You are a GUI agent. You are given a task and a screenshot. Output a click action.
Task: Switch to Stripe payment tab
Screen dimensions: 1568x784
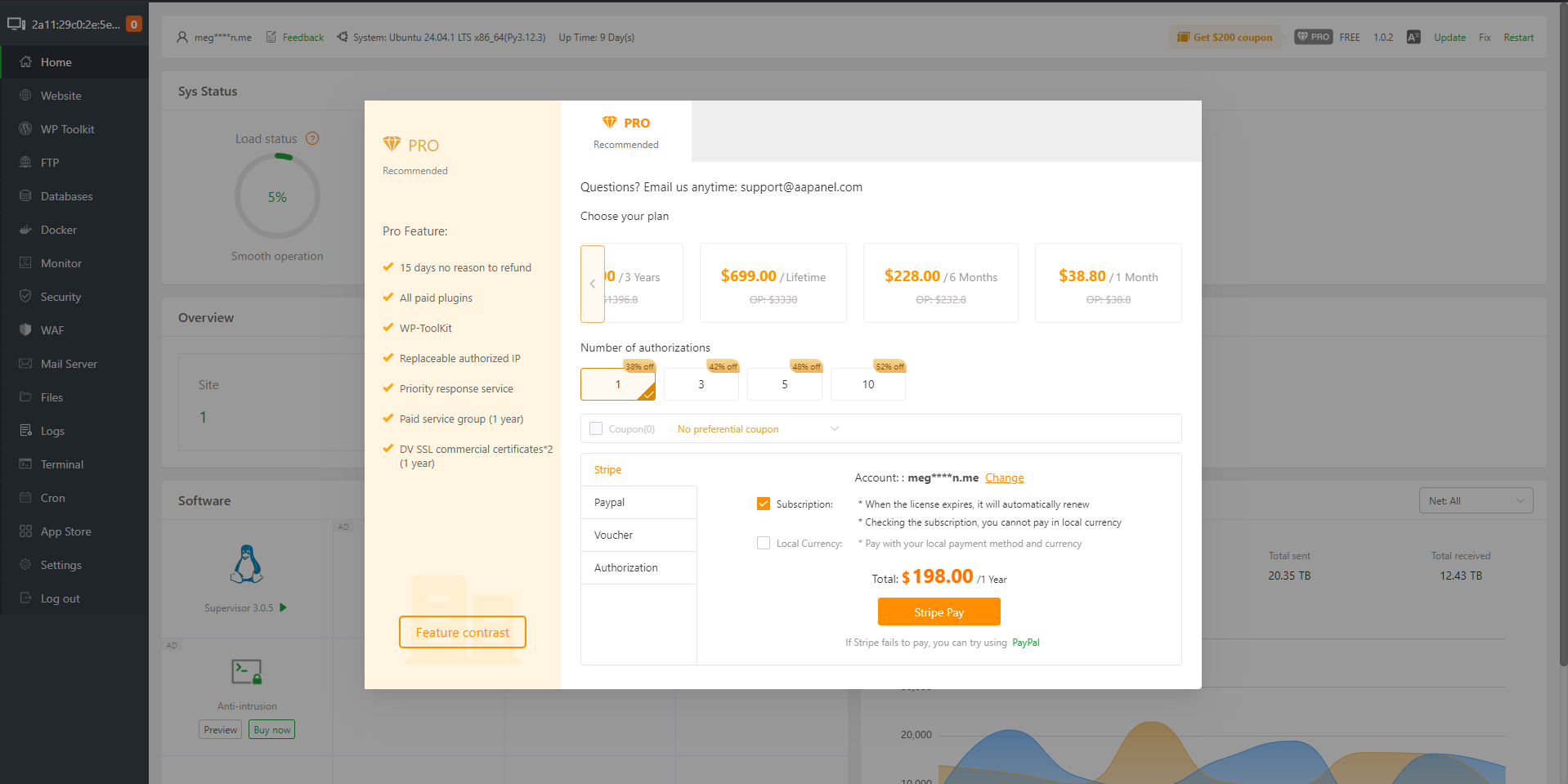point(638,470)
